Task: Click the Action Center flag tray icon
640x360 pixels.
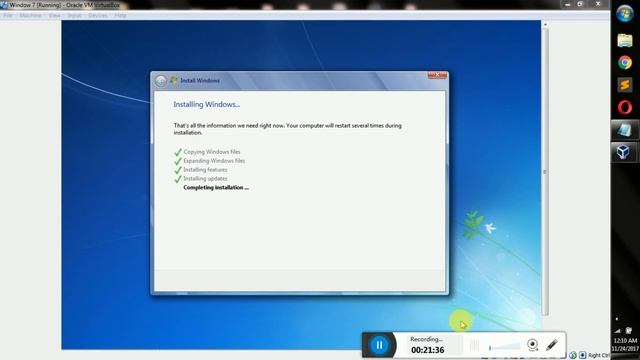Action: 629,330
